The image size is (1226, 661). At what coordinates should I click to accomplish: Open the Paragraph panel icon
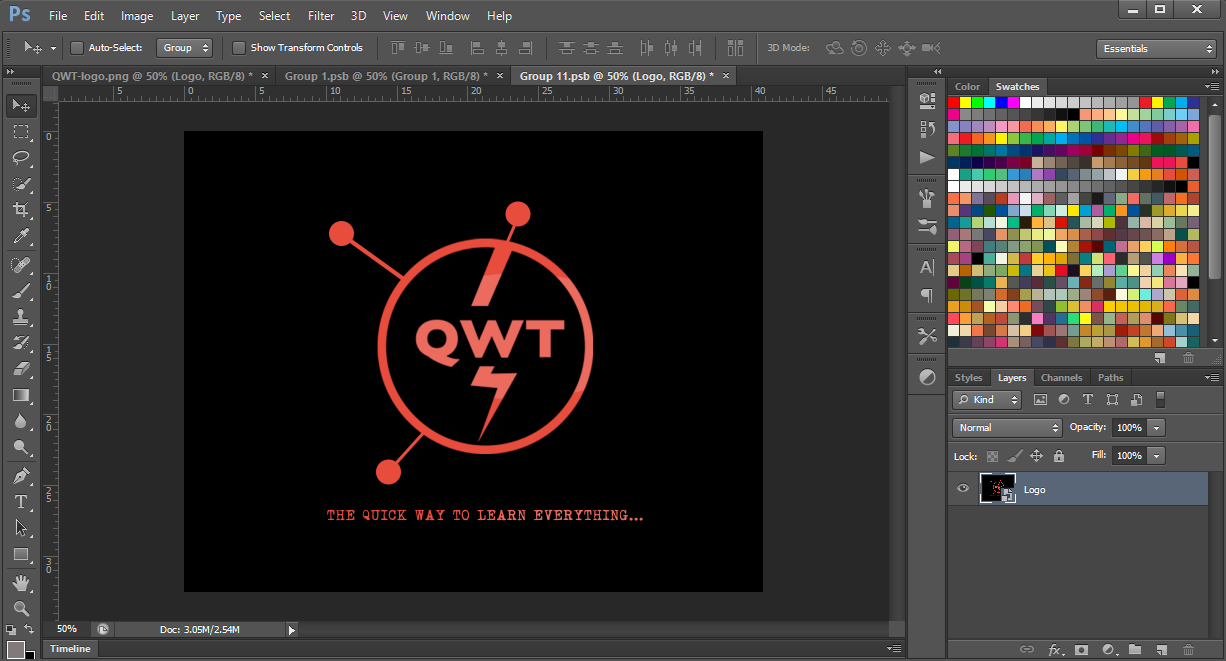(926, 296)
